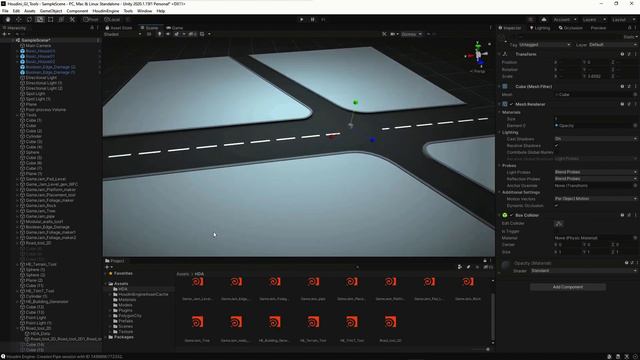Click the HE_Building_Generator HDA asset icon

(x=275, y=322)
